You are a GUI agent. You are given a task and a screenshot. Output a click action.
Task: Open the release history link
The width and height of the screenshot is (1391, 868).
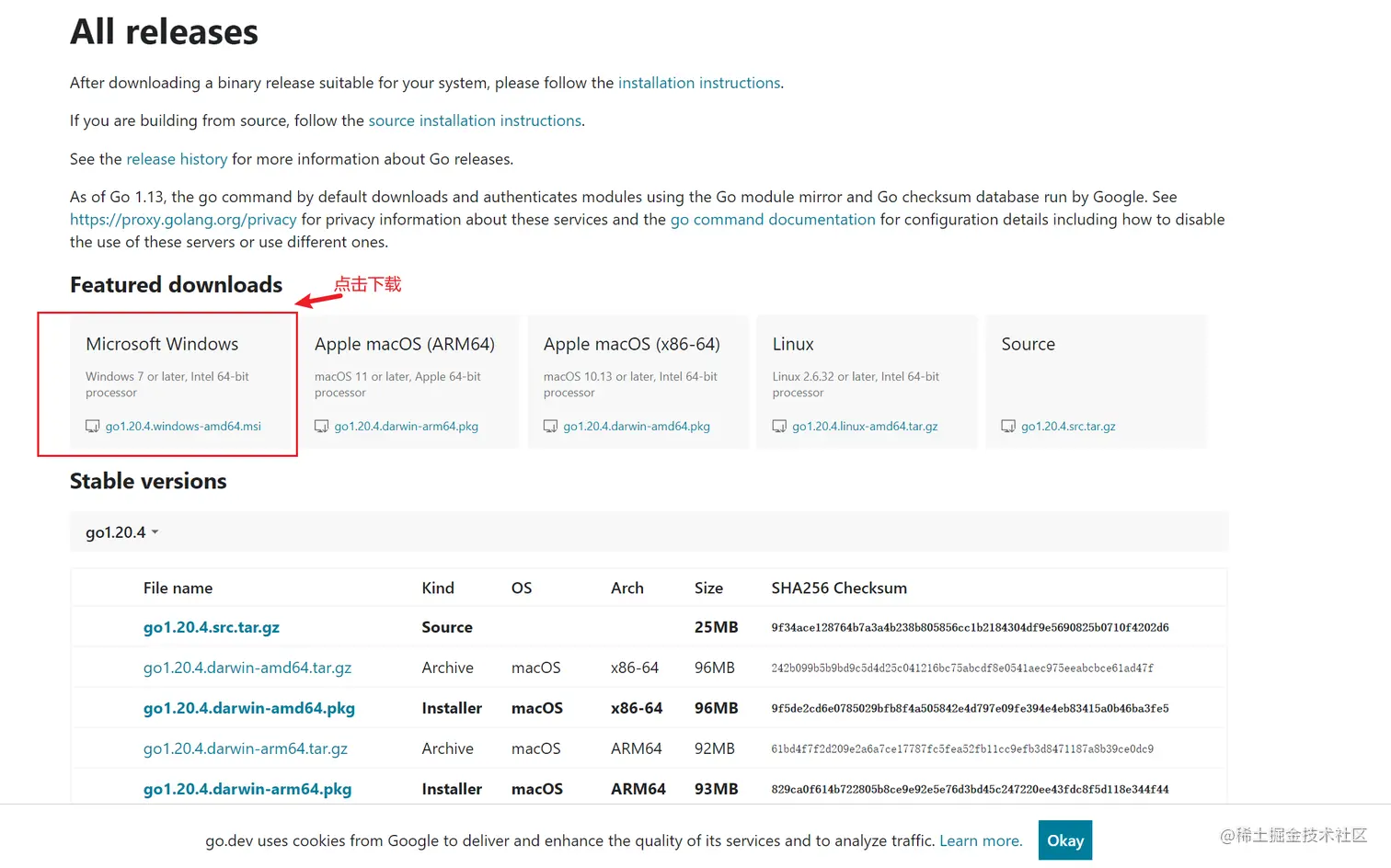click(177, 159)
